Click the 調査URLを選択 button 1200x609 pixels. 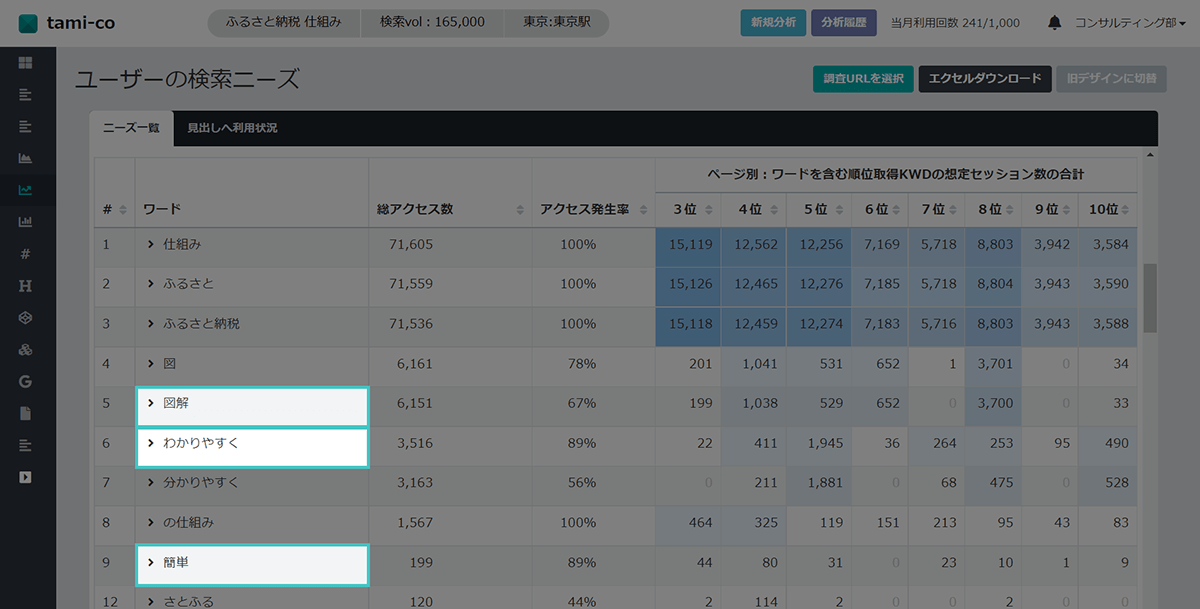(863, 79)
